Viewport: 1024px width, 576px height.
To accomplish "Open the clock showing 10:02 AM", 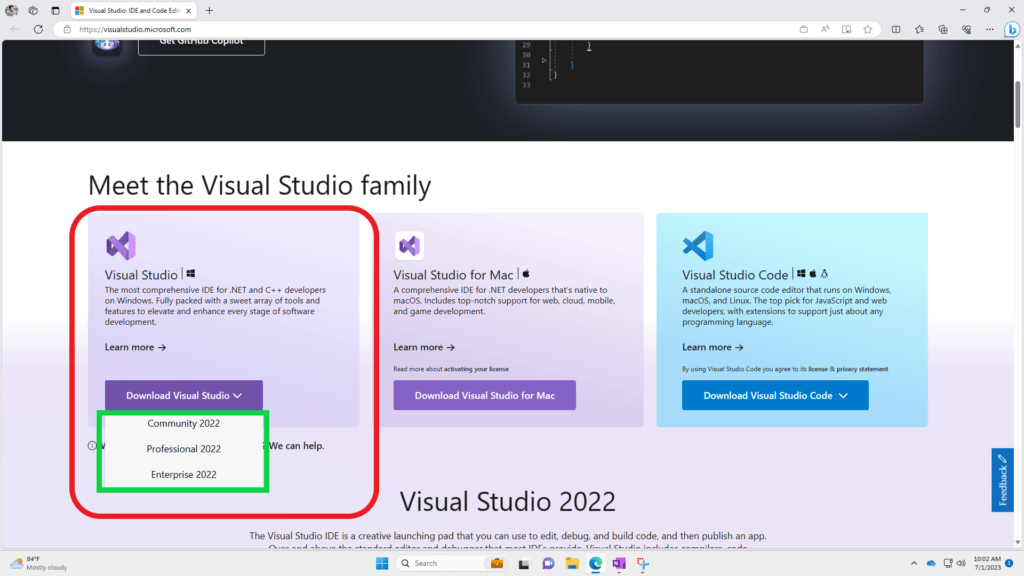I will pos(987,563).
